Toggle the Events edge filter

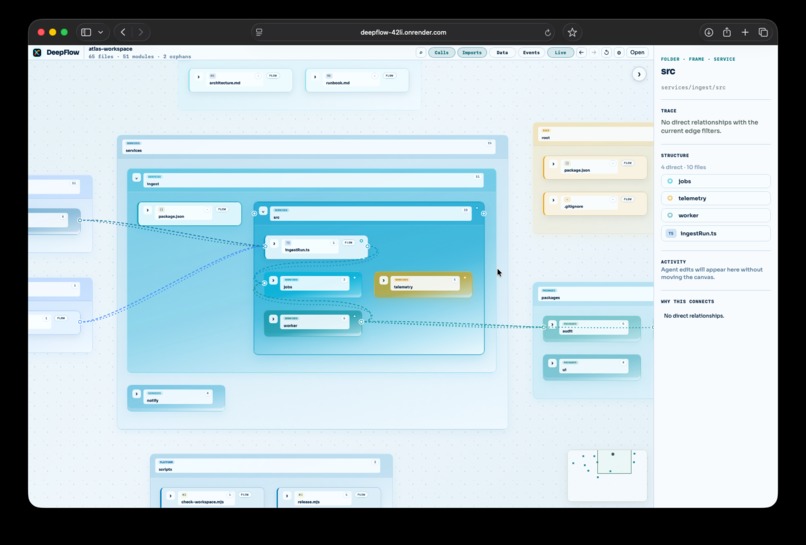point(531,52)
